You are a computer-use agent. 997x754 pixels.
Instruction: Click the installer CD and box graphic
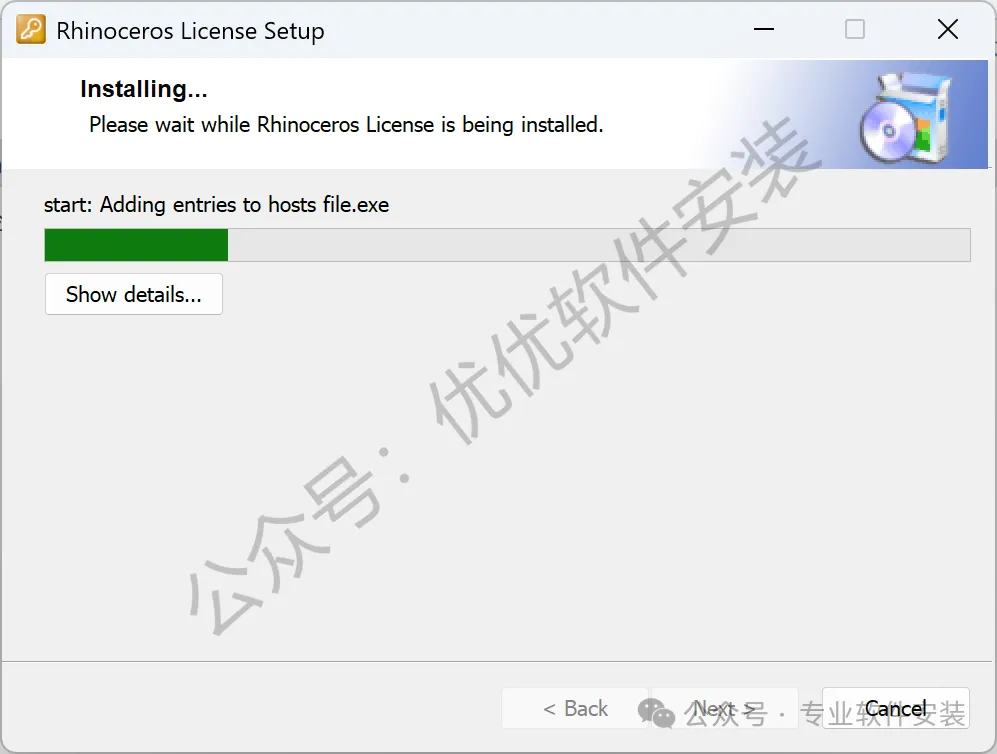905,117
